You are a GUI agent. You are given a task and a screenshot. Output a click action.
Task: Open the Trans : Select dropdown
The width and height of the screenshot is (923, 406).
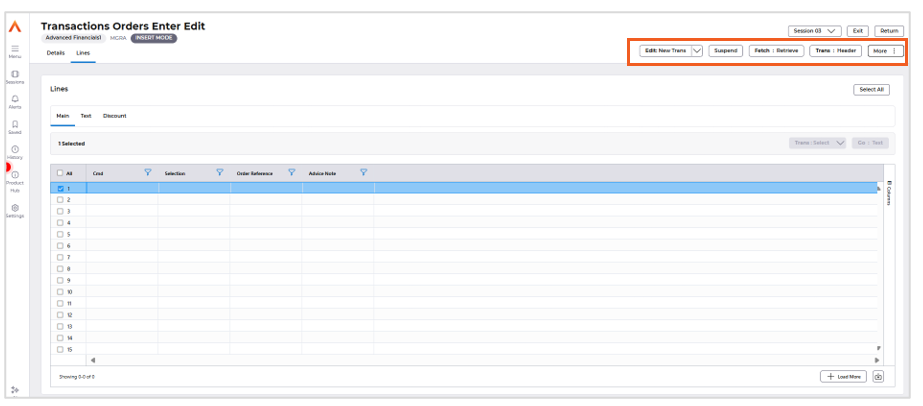coord(817,143)
